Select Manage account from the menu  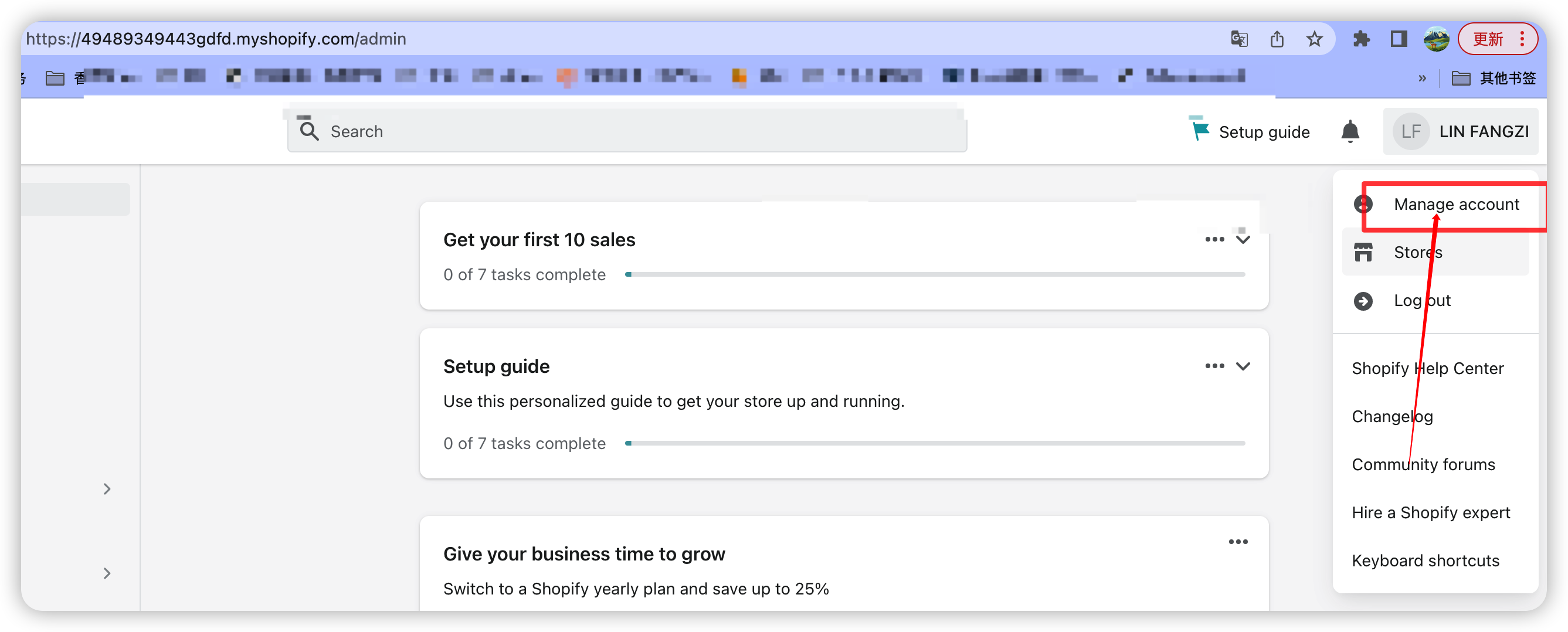[x=1457, y=205]
